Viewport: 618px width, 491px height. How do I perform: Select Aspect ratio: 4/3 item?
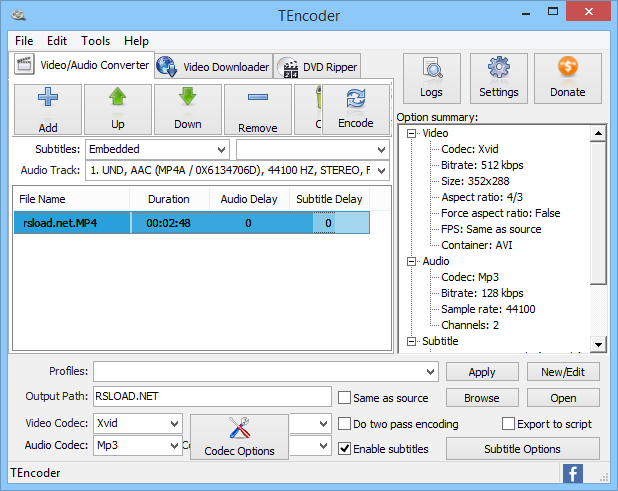(482, 197)
